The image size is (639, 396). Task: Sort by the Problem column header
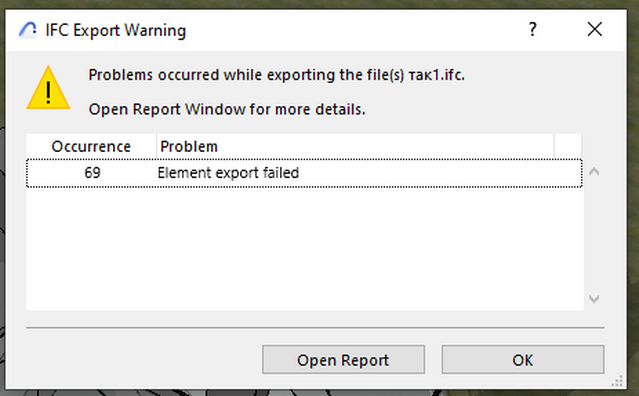(355, 146)
